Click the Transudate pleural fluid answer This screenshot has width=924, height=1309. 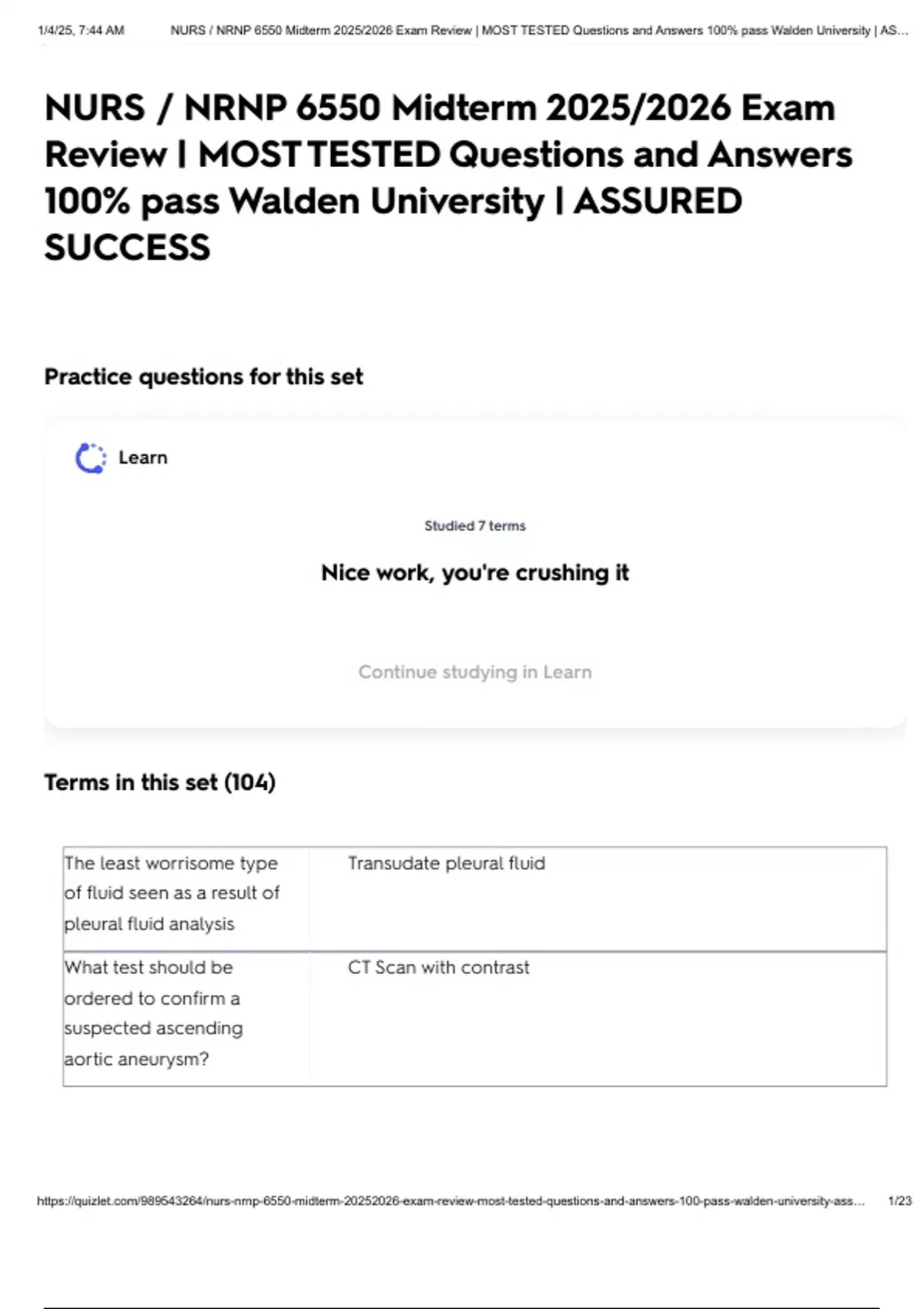coord(446,864)
